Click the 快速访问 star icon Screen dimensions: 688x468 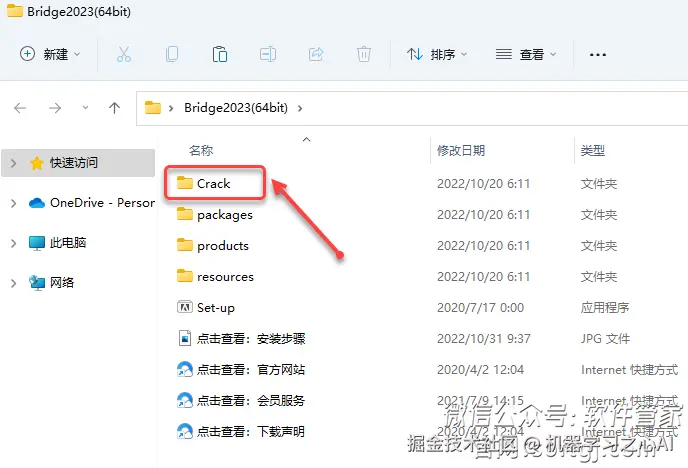pyautogui.click(x=37, y=163)
